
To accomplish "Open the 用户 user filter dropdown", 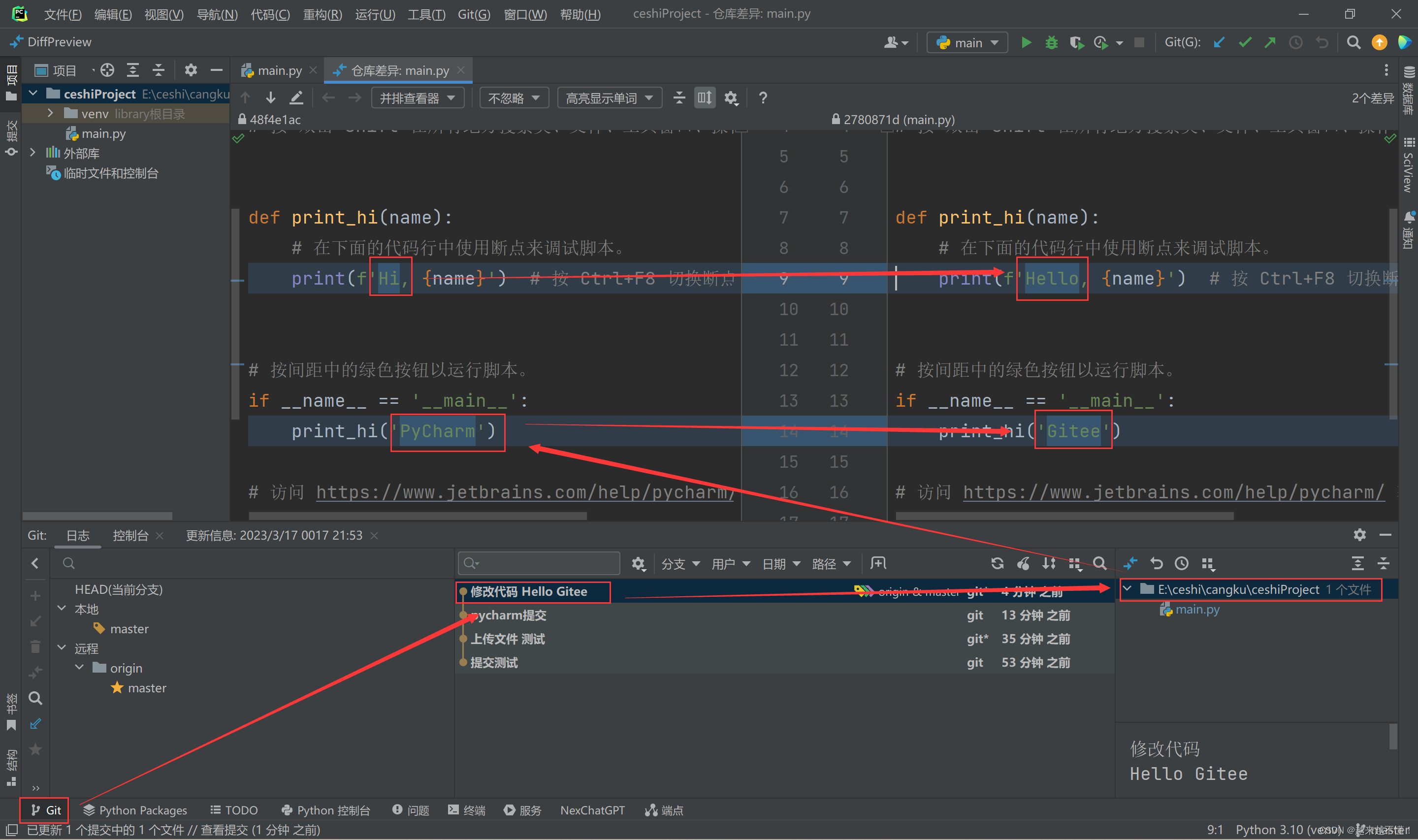I will point(731,564).
